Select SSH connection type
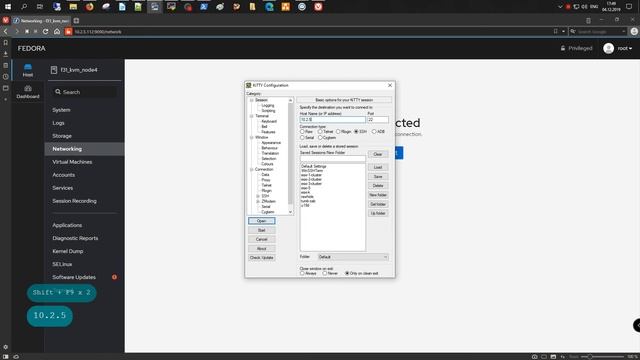The width and height of the screenshot is (640, 360). click(356, 131)
